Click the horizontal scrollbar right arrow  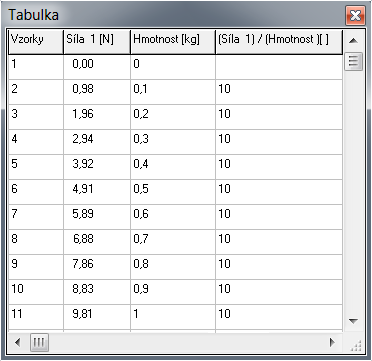(x=332, y=342)
